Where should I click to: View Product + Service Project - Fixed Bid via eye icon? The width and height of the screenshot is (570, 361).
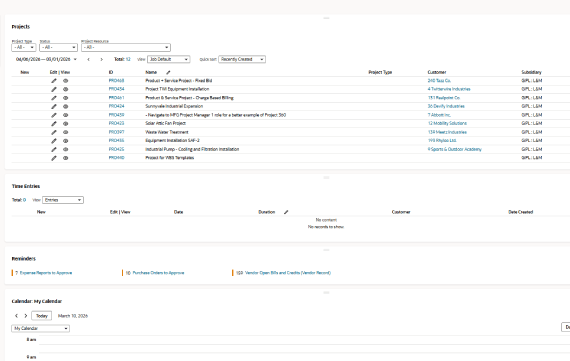(x=65, y=81)
